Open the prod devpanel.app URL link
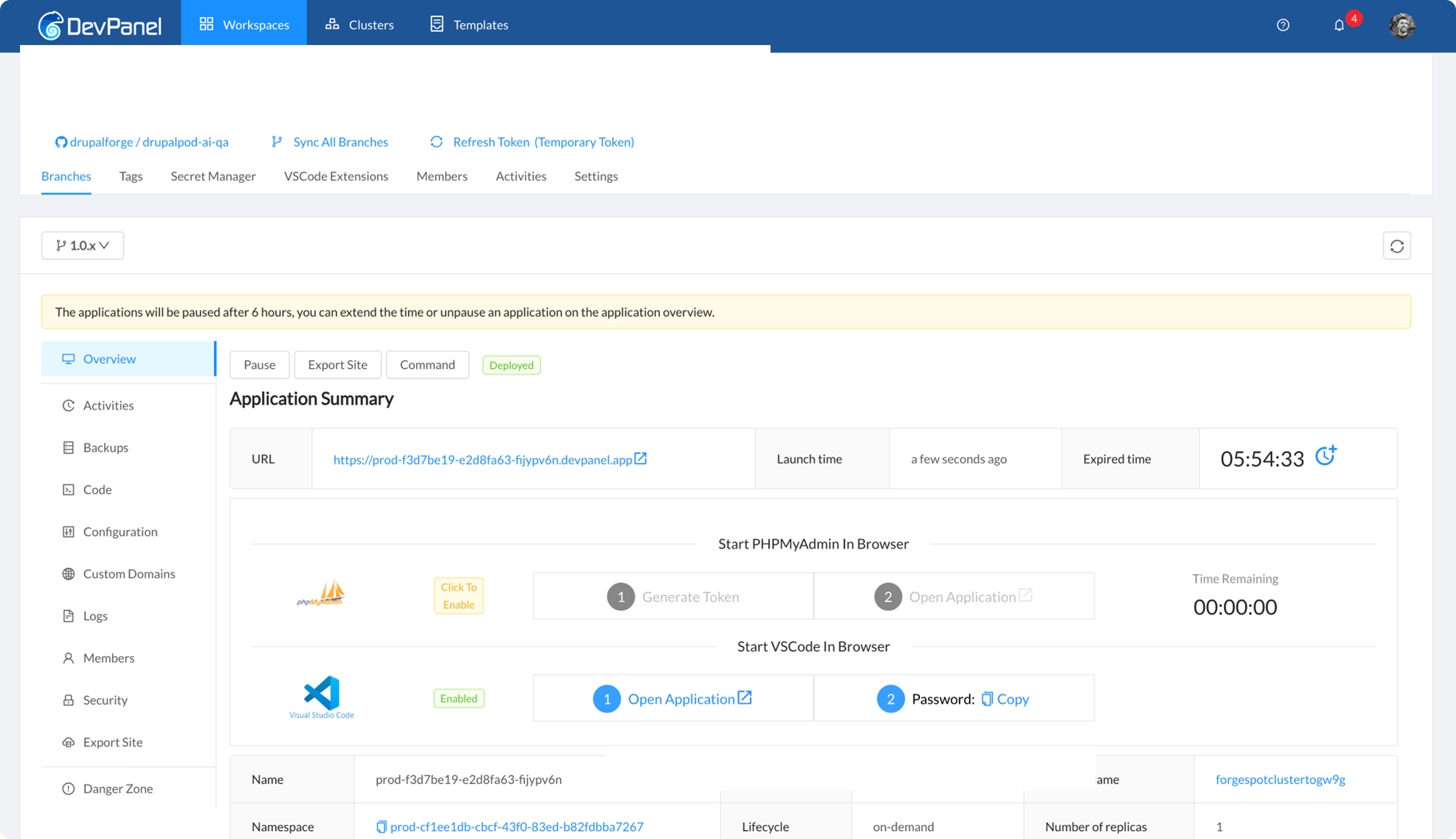1456x839 pixels. 483,460
